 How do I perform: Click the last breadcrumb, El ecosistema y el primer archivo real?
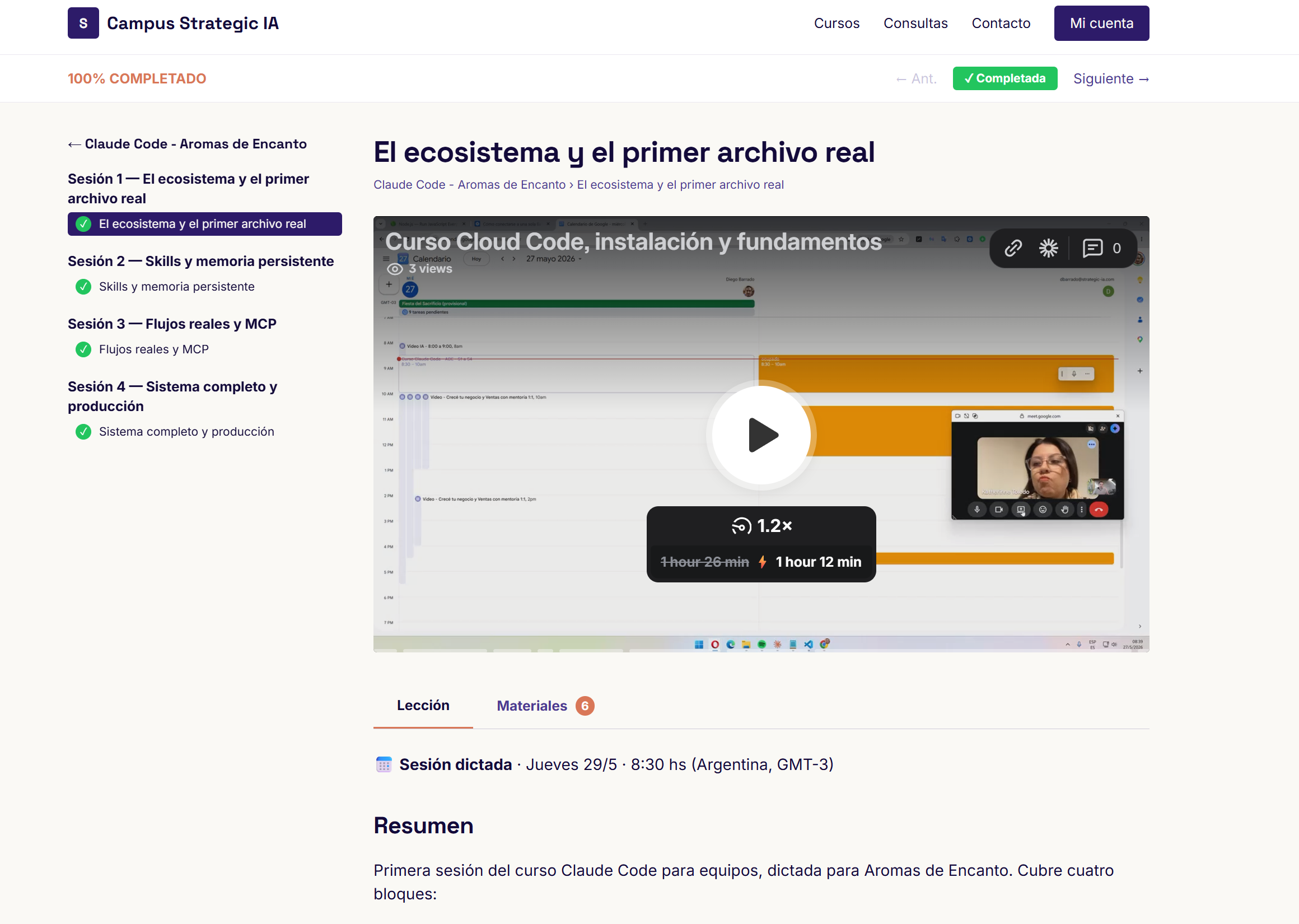pos(680,185)
